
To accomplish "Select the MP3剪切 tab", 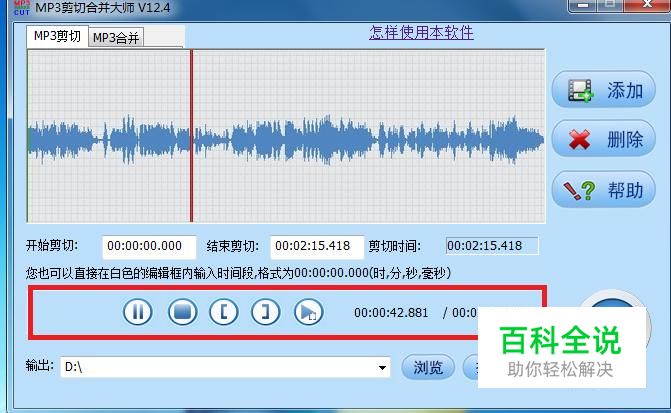I will coord(57,36).
